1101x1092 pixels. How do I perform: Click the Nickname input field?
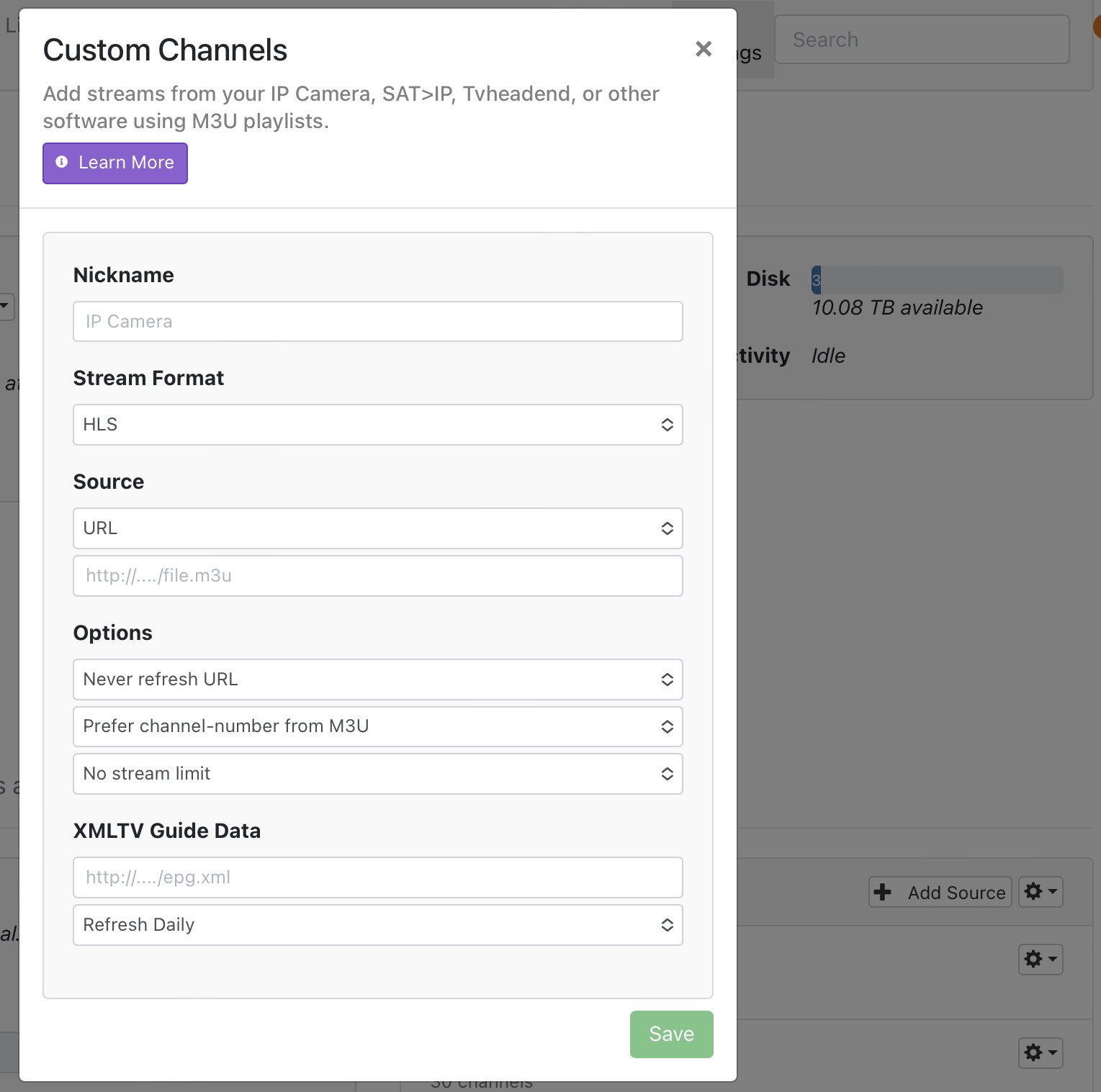tap(377, 322)
